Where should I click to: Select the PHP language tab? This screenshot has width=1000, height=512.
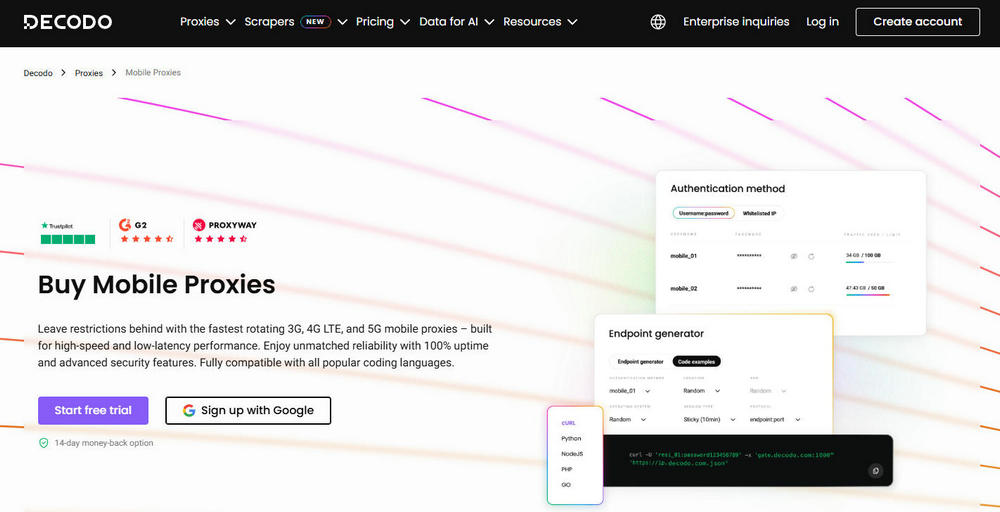point(566,469)
